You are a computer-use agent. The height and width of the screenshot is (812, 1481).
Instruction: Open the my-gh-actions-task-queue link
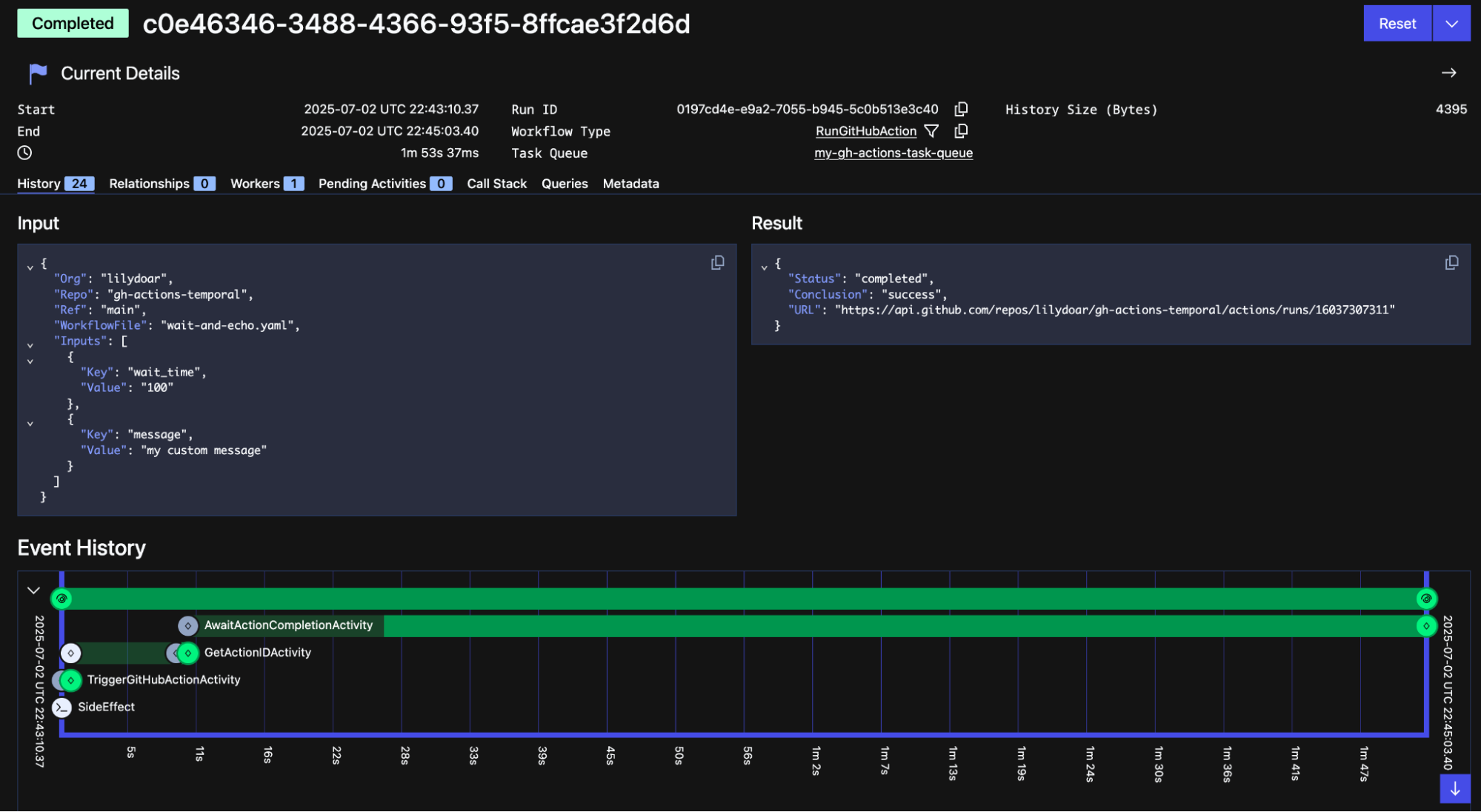893,153
